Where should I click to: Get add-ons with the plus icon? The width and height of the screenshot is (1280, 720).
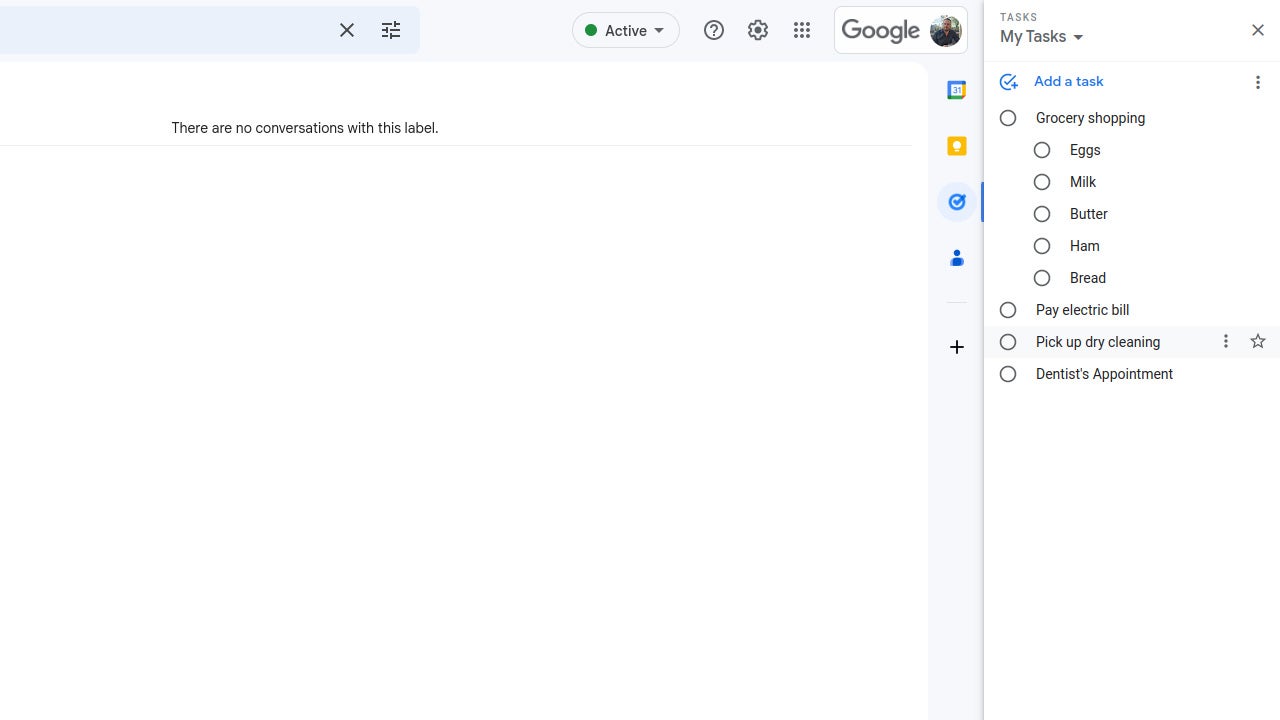click(x=957, y=347)
